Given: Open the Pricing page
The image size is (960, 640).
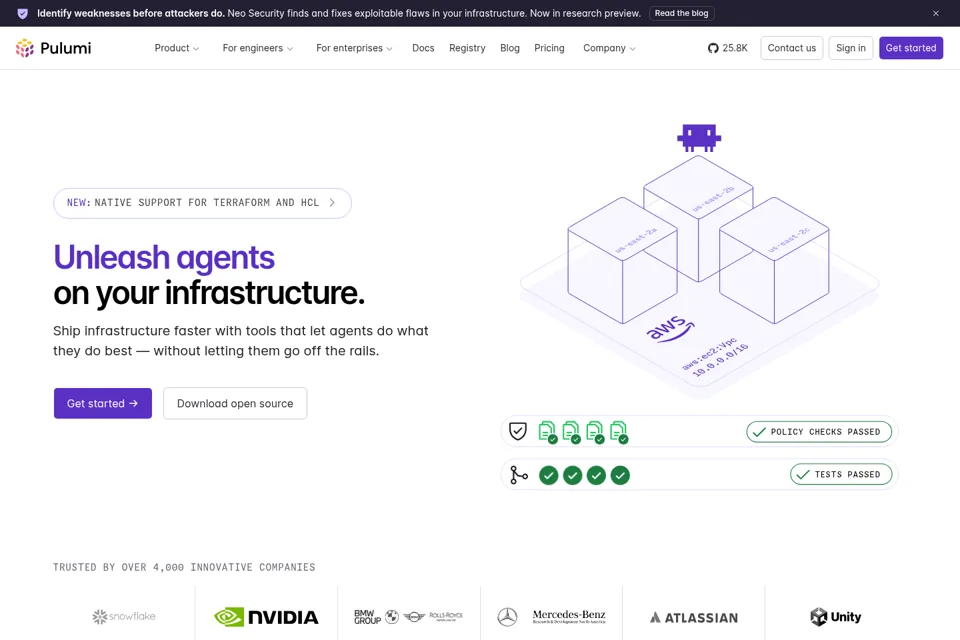Looking at the screenshot, I should click(x=549, y=48).
